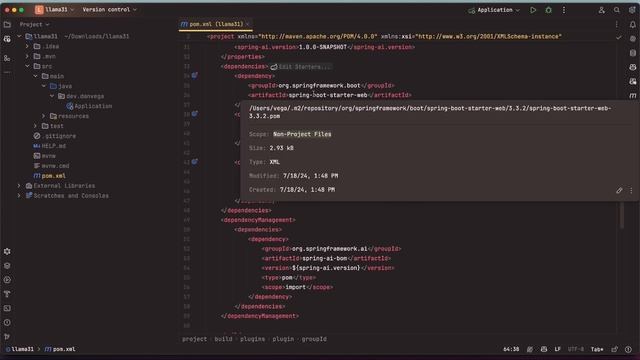Image resolution: width=640 pixels, height=360 pixels.
Task: Open the Problems tool window icon
Action: 7,322
